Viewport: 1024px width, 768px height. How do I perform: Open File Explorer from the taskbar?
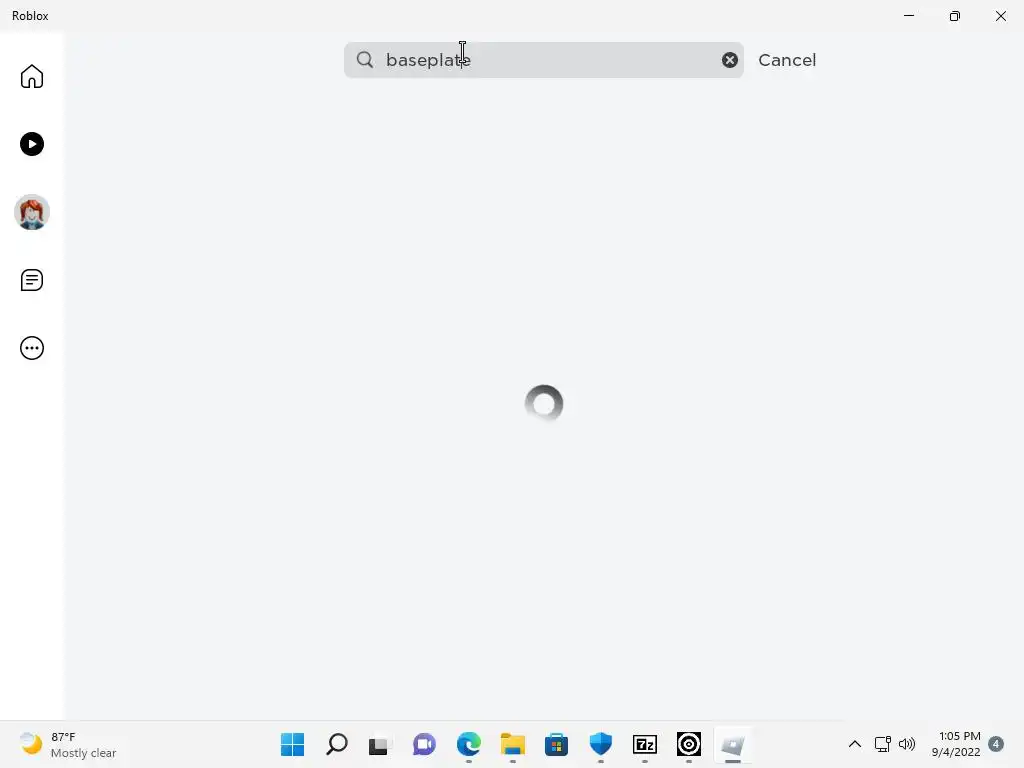tap(513, 744)
